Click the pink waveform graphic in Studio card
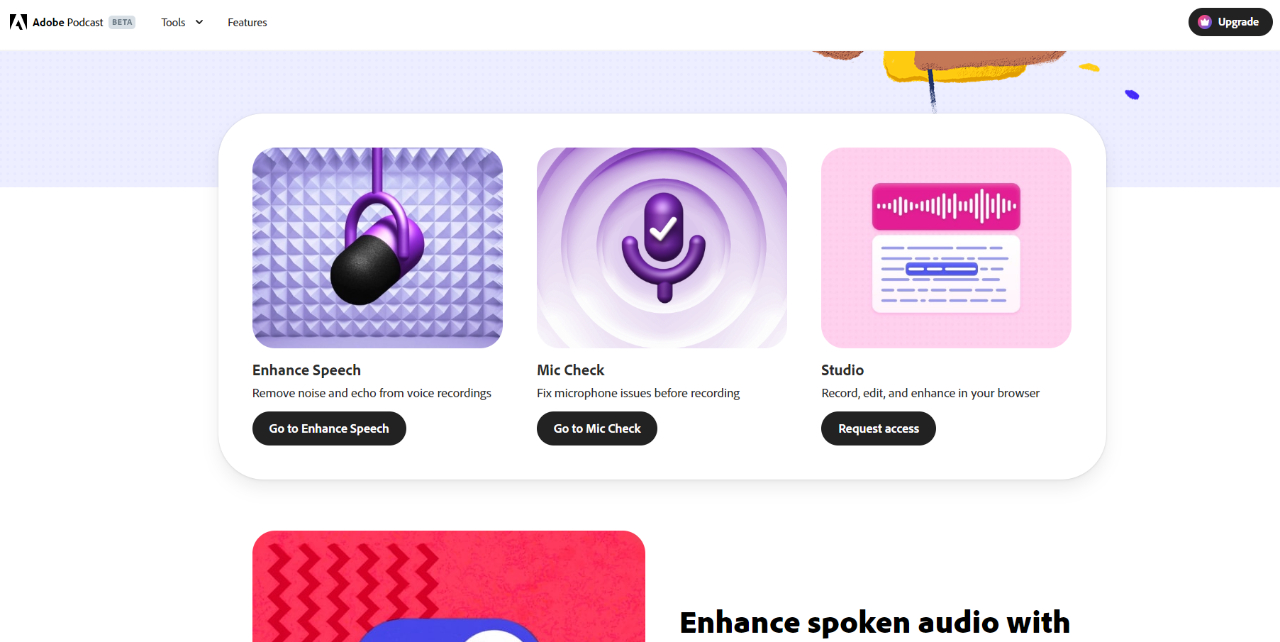Screen dimensions: 1280x642 point(946,206)
